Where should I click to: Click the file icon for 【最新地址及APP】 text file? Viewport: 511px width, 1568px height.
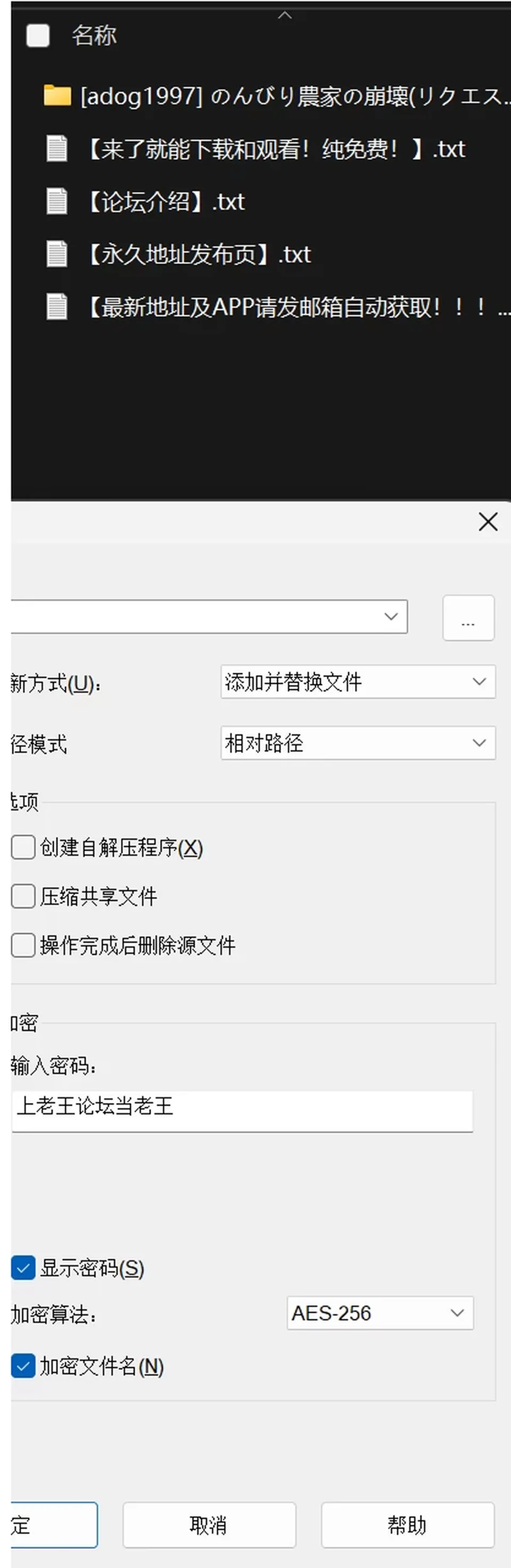tap(56, 306)
